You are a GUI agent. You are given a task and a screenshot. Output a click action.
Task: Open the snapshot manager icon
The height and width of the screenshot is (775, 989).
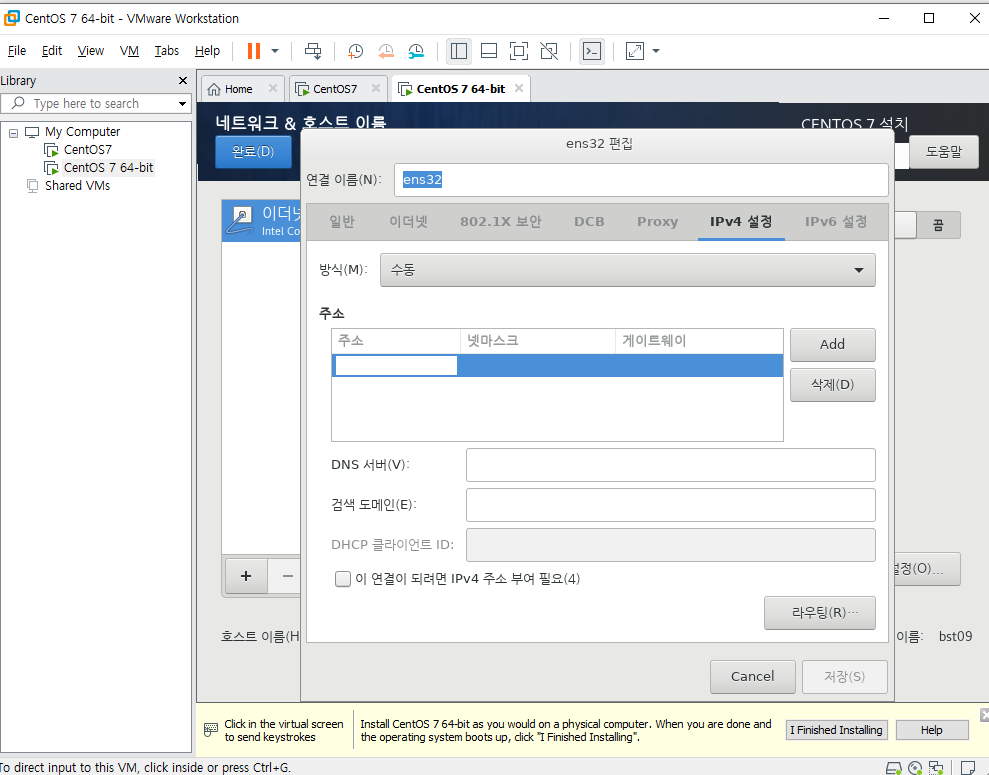point(416,51)
